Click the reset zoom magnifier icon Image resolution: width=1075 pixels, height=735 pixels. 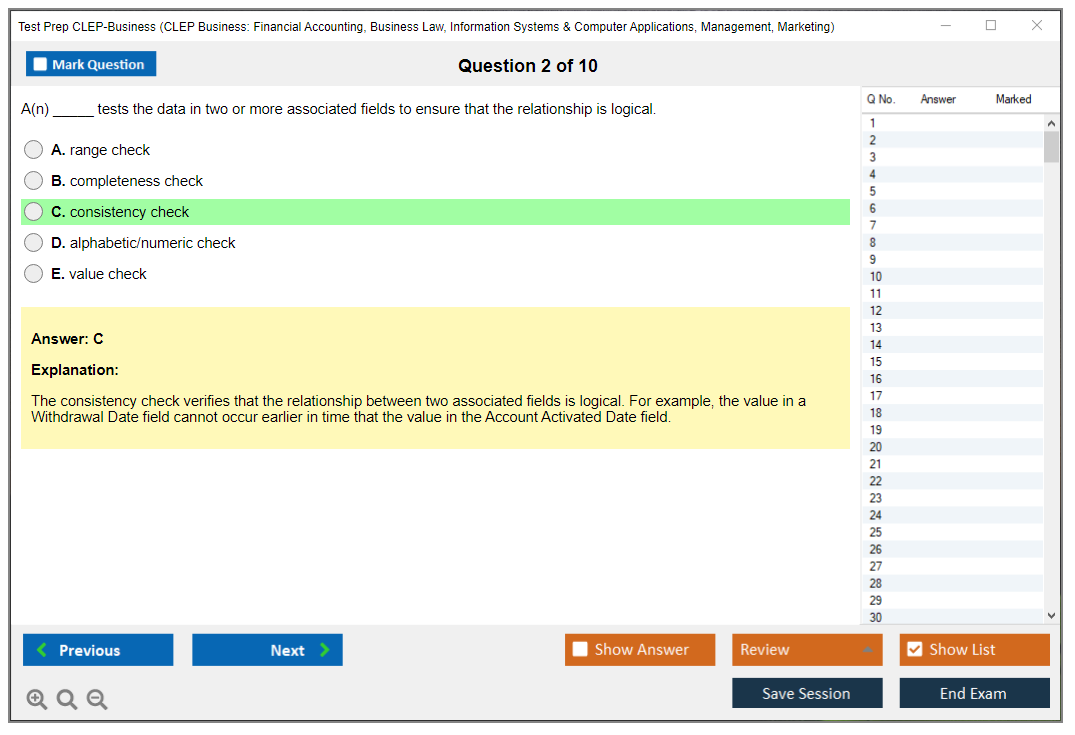click(x=67, y=700)
